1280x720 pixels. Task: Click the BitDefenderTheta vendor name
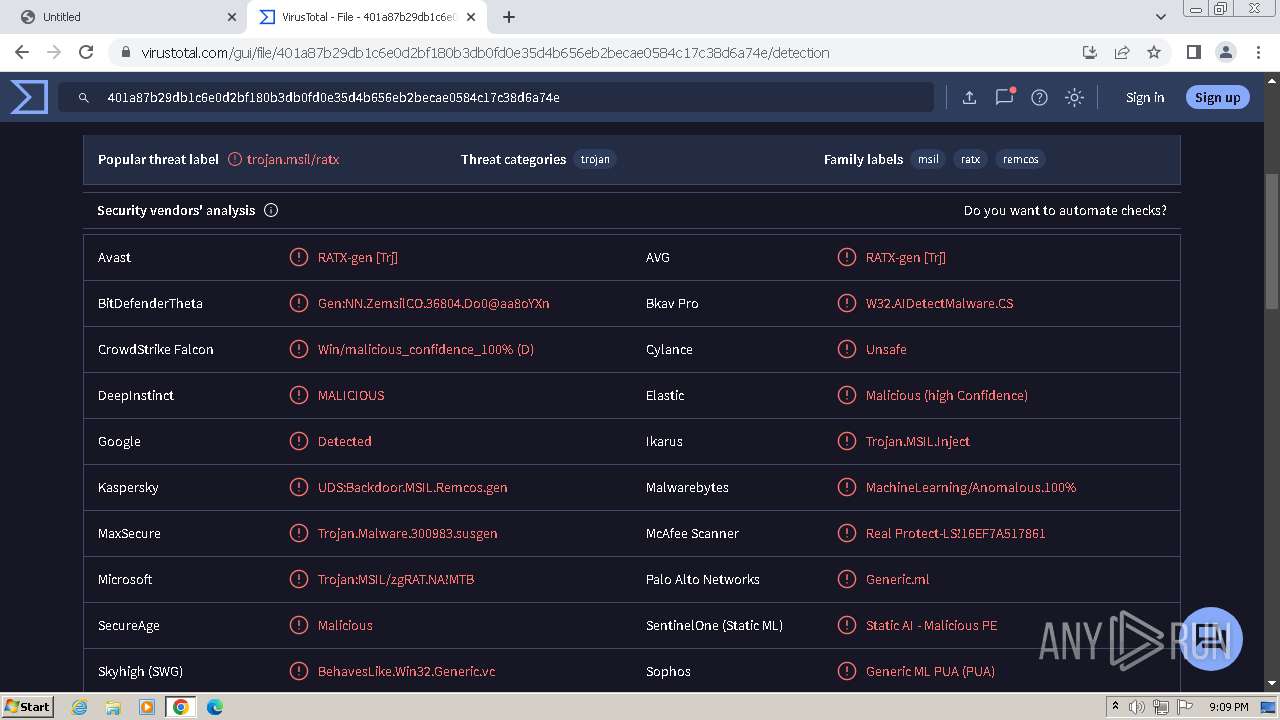[150, 303]
